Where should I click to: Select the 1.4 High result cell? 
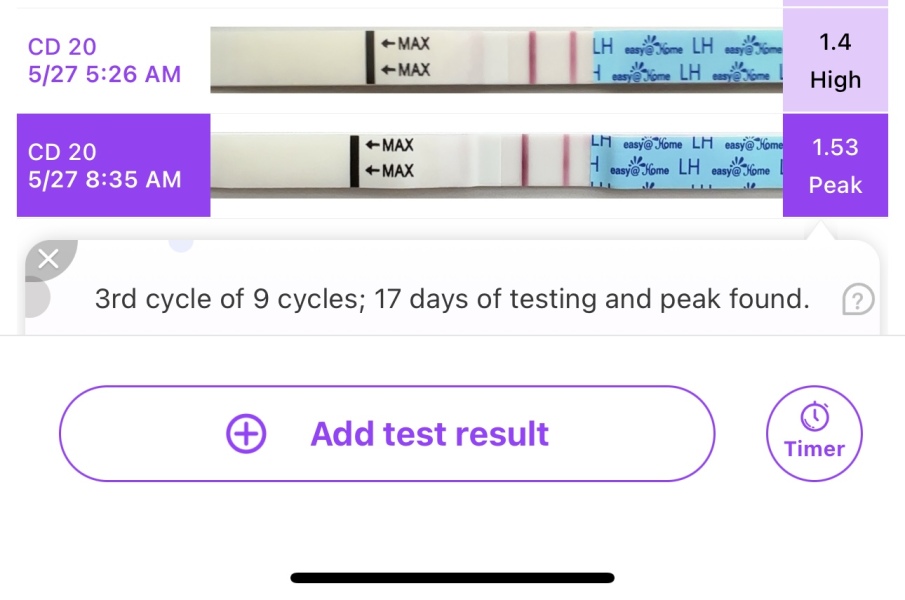[x=836, y=60]
